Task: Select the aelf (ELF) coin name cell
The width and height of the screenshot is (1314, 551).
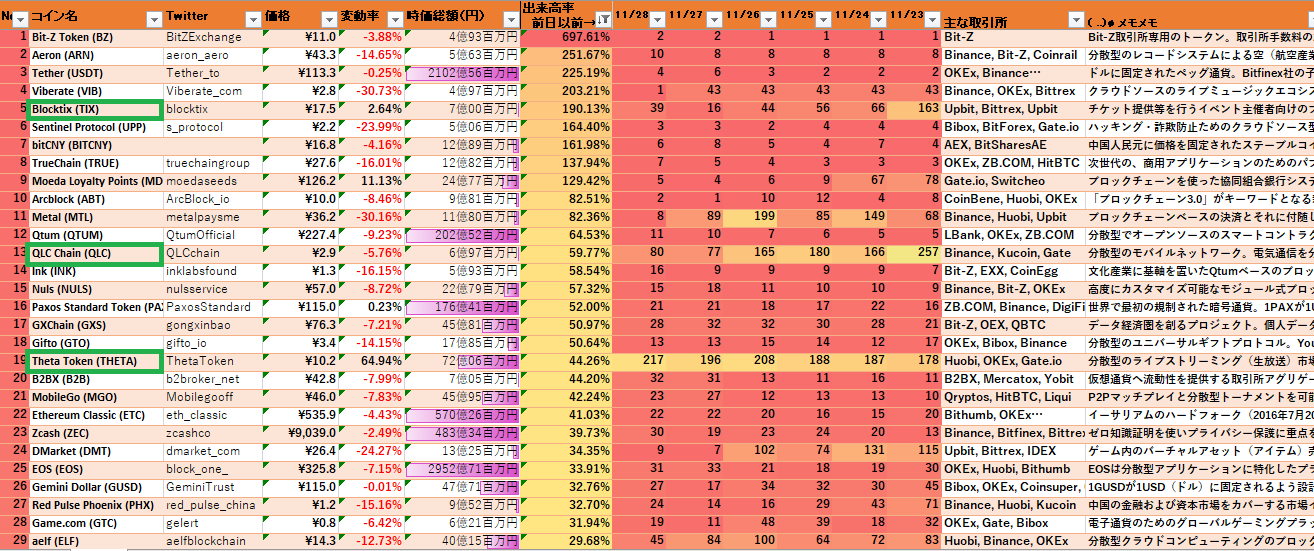Action: (95, 541)
